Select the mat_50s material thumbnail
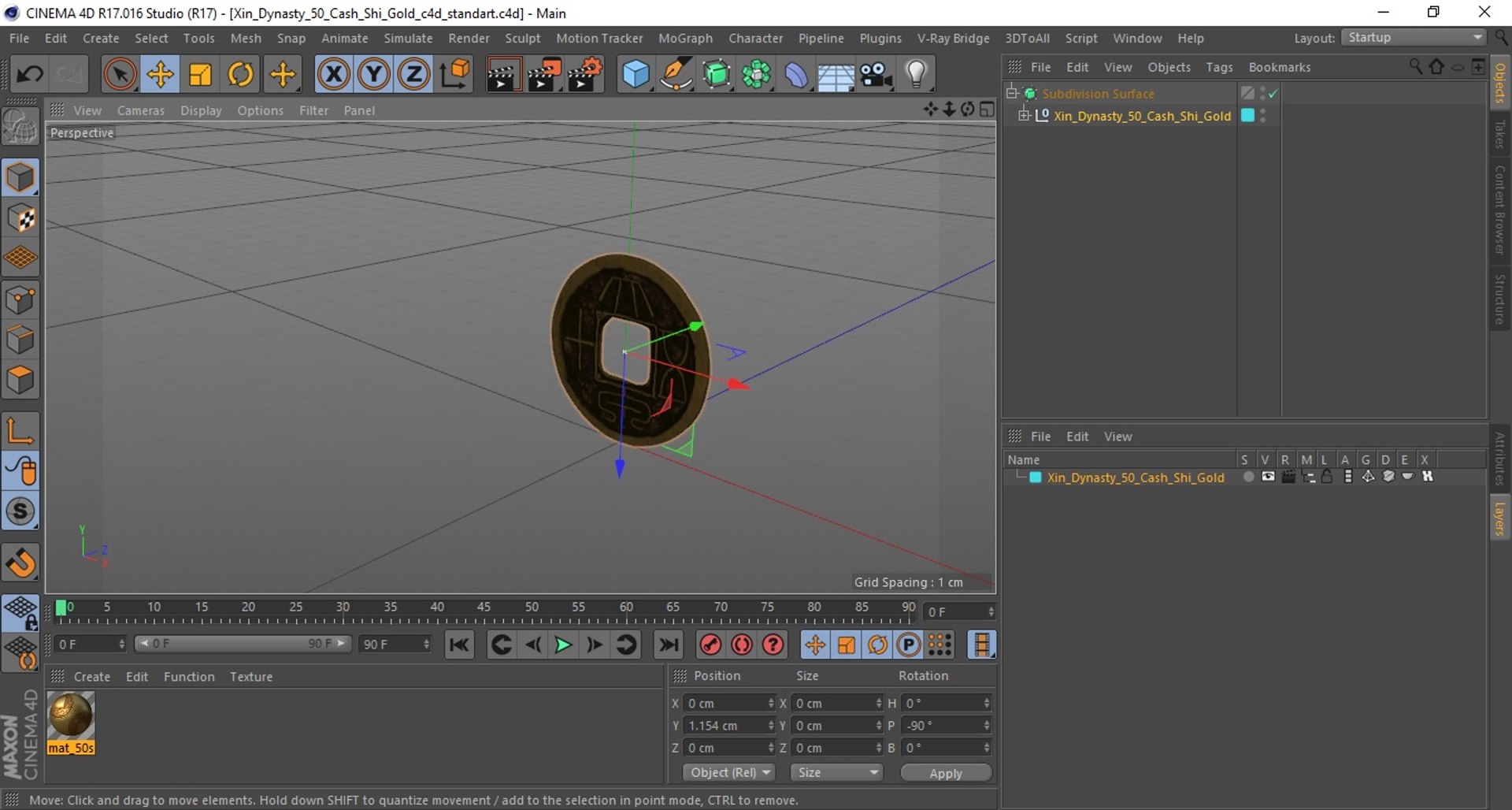Image resolution: width=1512 pixels, height=810 pixels. coord(71,715)
